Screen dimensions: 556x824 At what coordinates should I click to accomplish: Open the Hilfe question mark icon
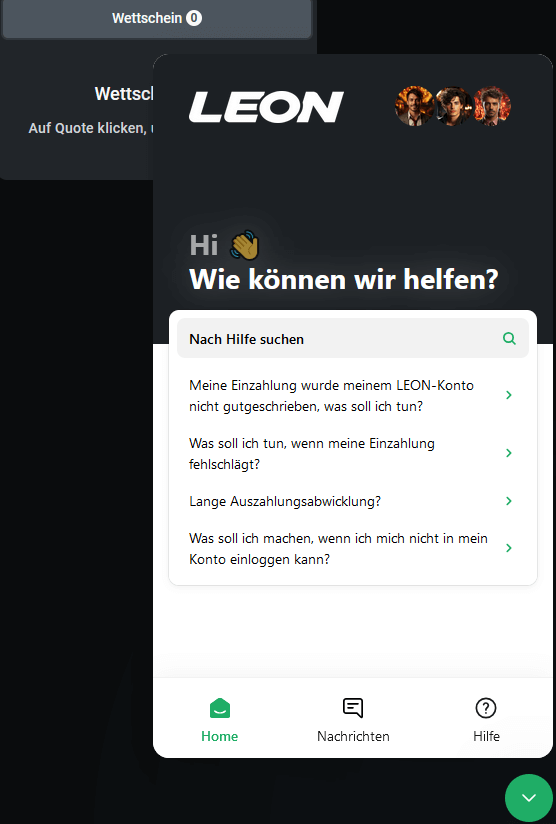pos(486,708)
